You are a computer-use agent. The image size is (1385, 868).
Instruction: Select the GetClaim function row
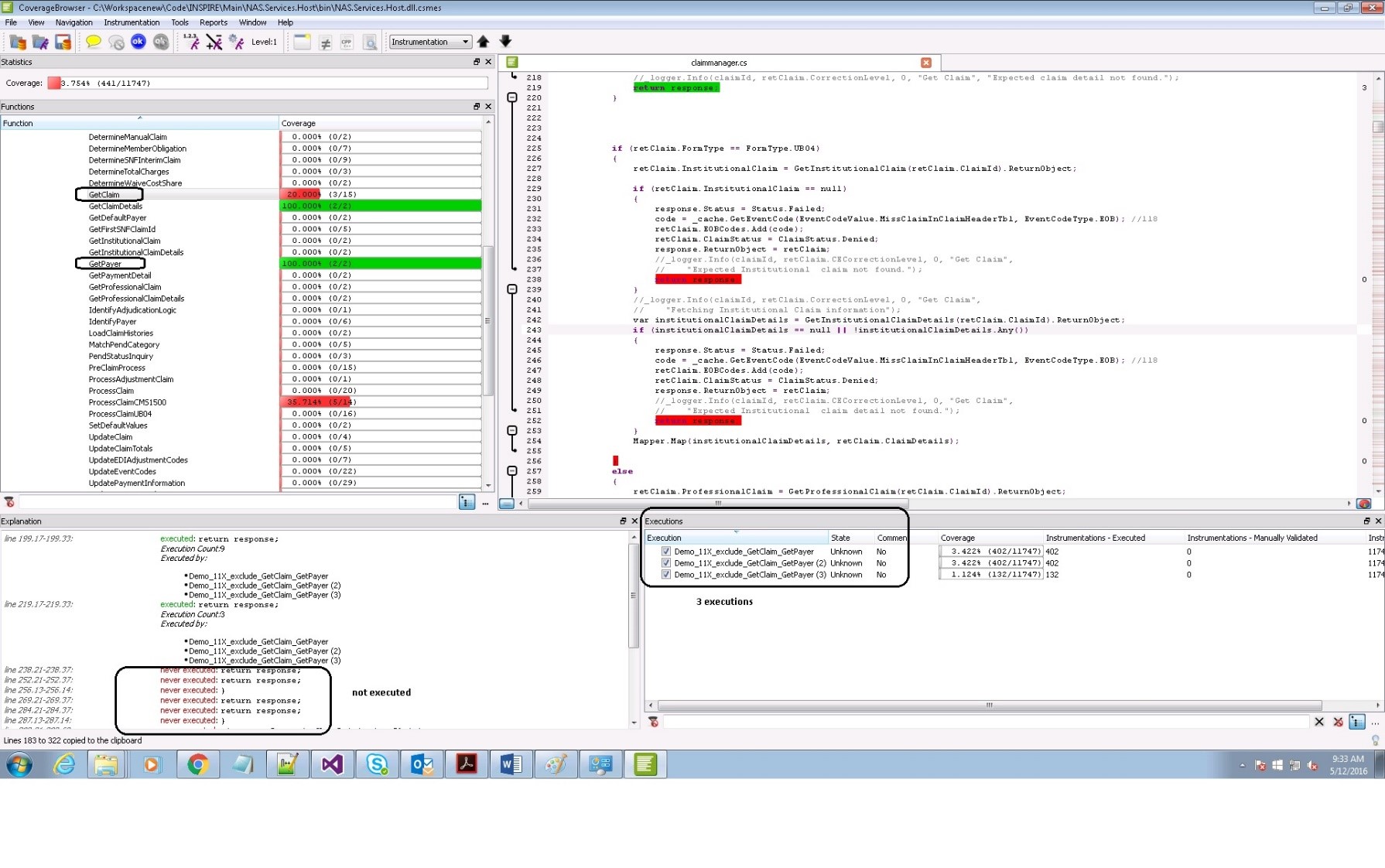[104, 195]
